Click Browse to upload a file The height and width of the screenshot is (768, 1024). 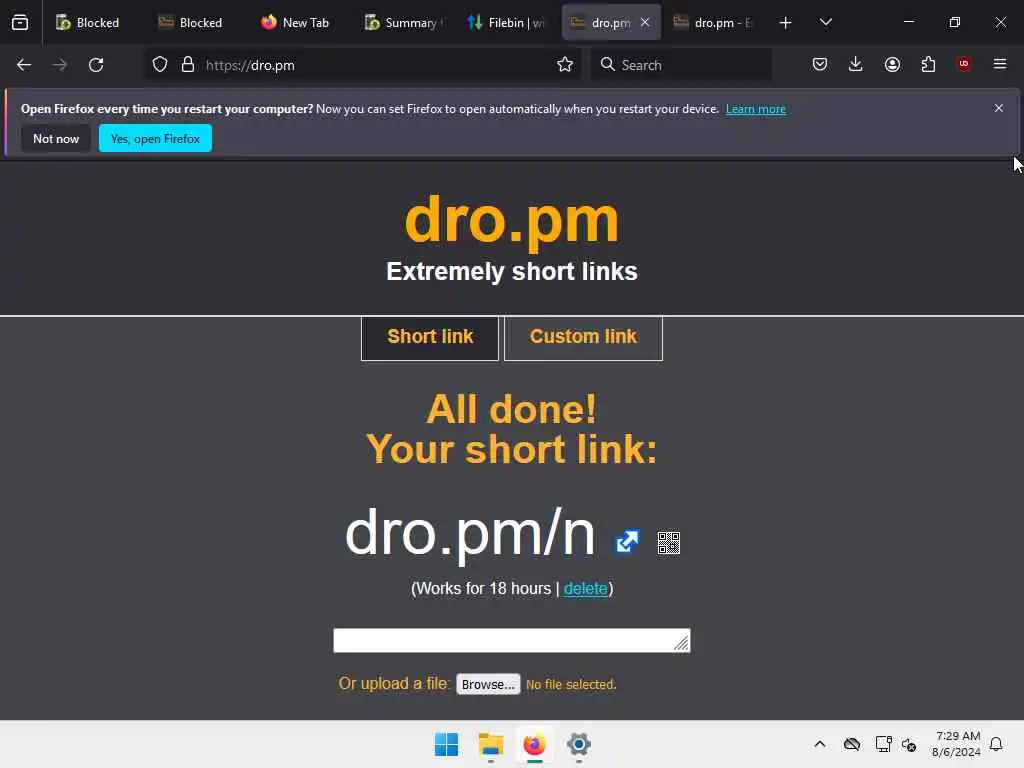click(x=488, y=684)
